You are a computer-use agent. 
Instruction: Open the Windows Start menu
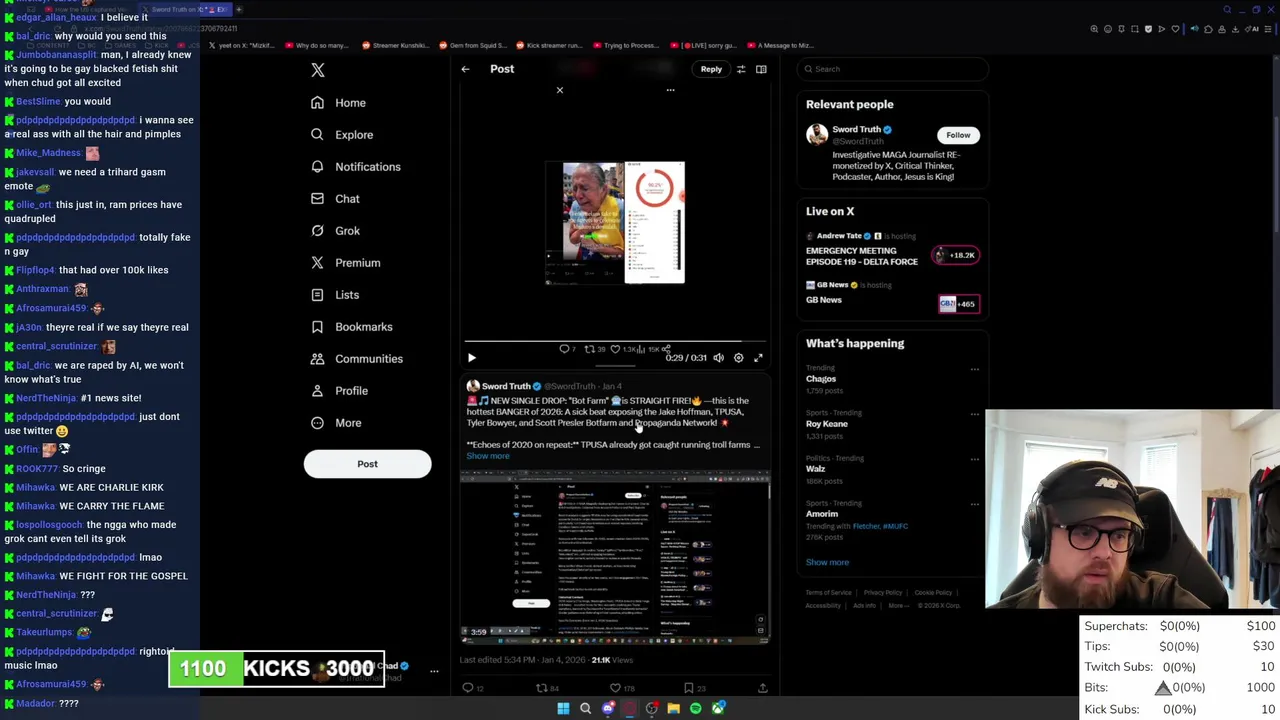563,708
